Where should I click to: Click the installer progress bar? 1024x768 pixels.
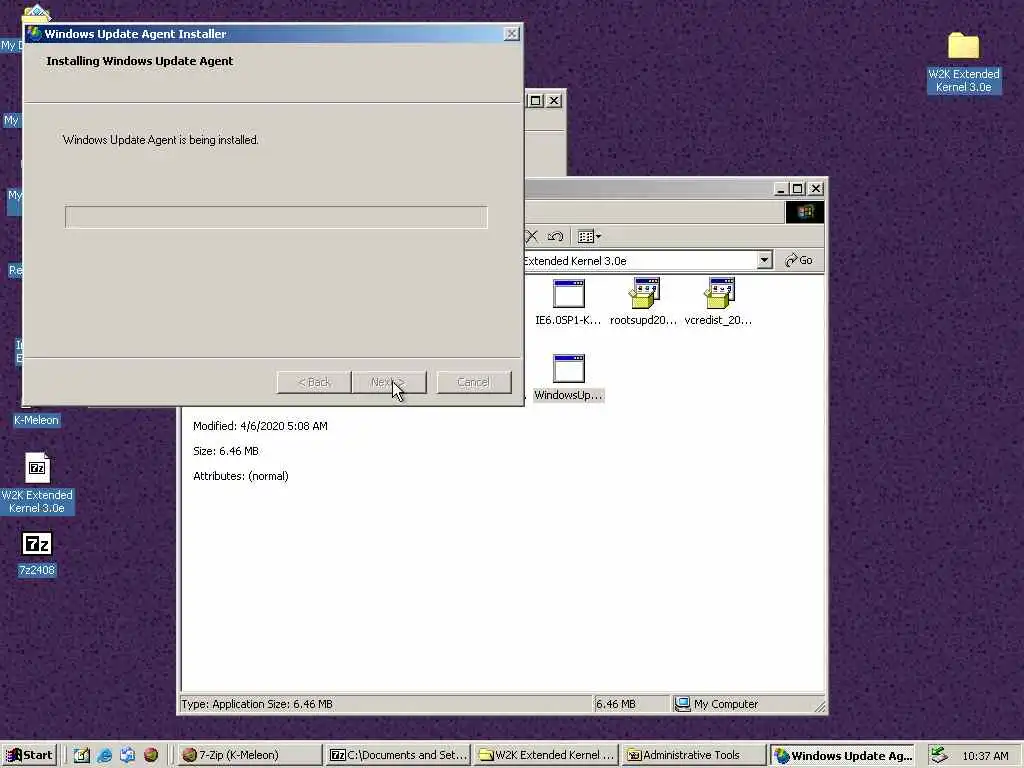pos(276,217)
